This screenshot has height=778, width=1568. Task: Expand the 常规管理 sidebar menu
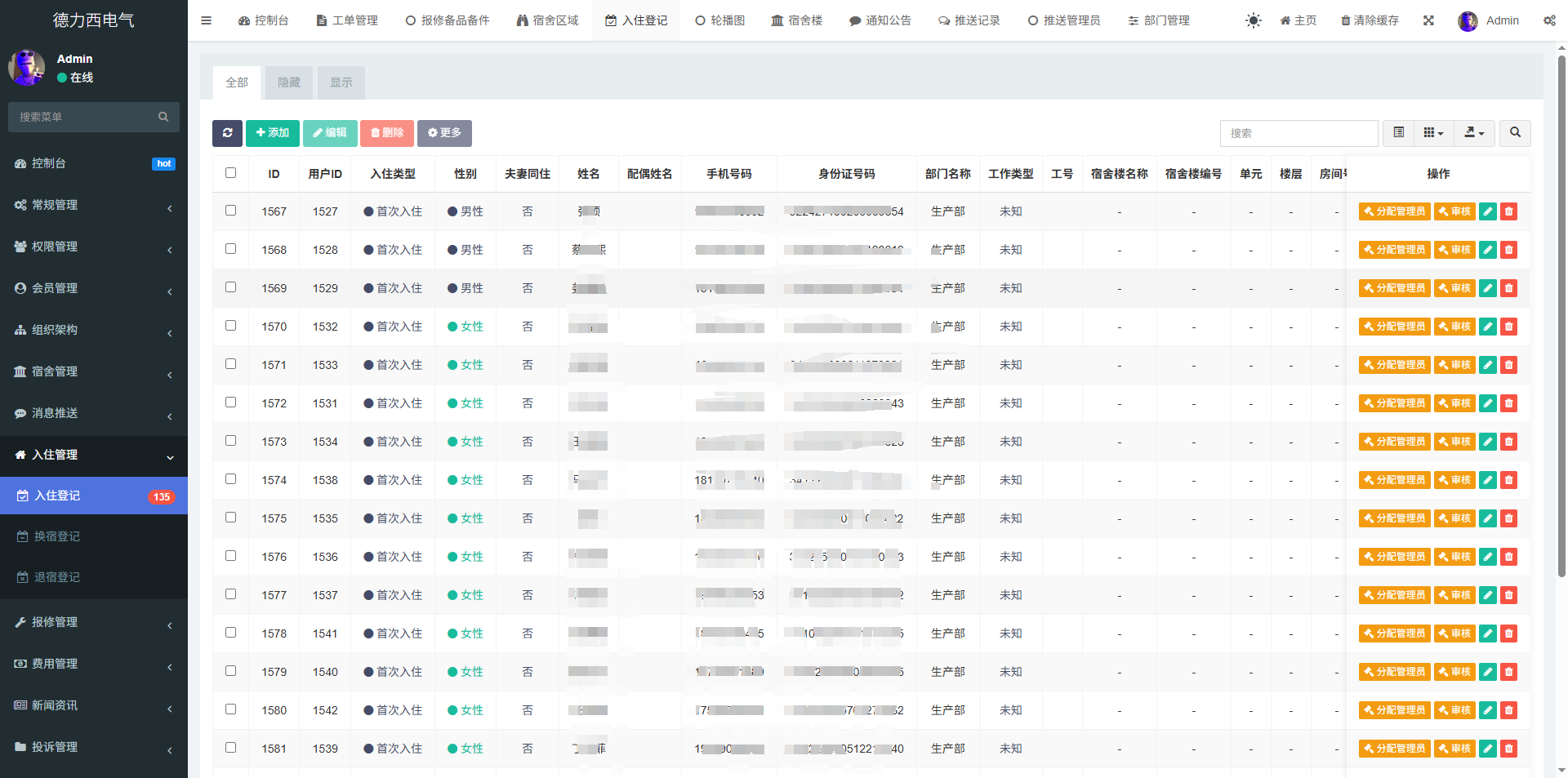point(94,205)
